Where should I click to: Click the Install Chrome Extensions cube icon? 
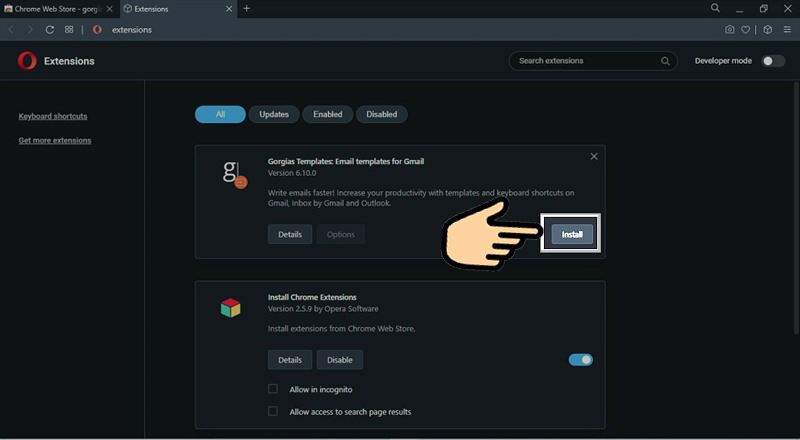point(231,308)
